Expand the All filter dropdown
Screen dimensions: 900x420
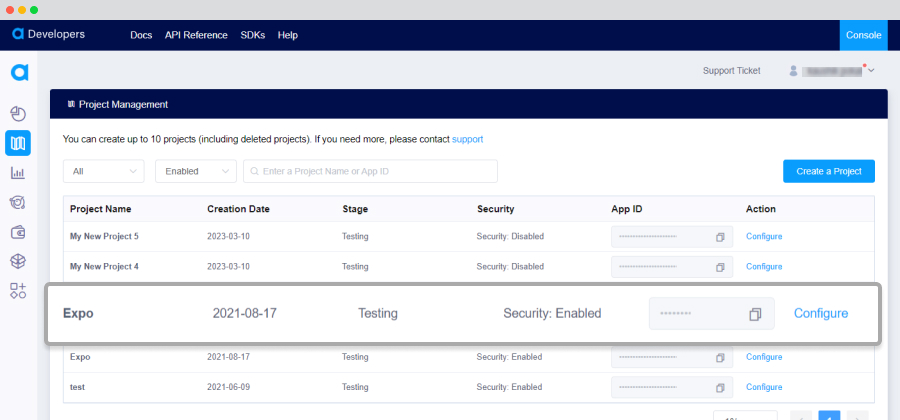[104, 171]
